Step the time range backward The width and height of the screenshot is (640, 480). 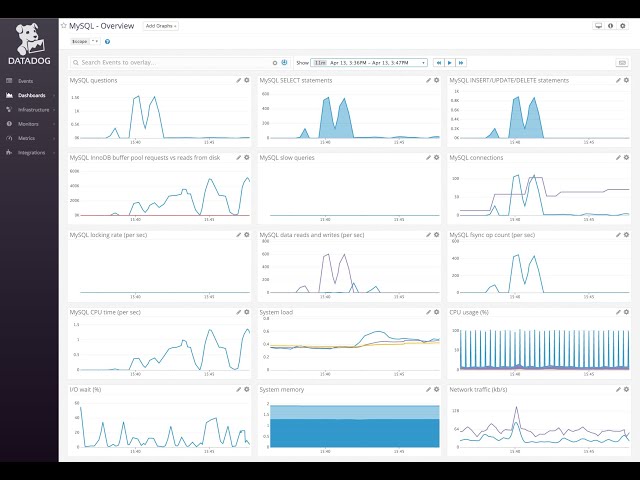(x=439, y=62)
